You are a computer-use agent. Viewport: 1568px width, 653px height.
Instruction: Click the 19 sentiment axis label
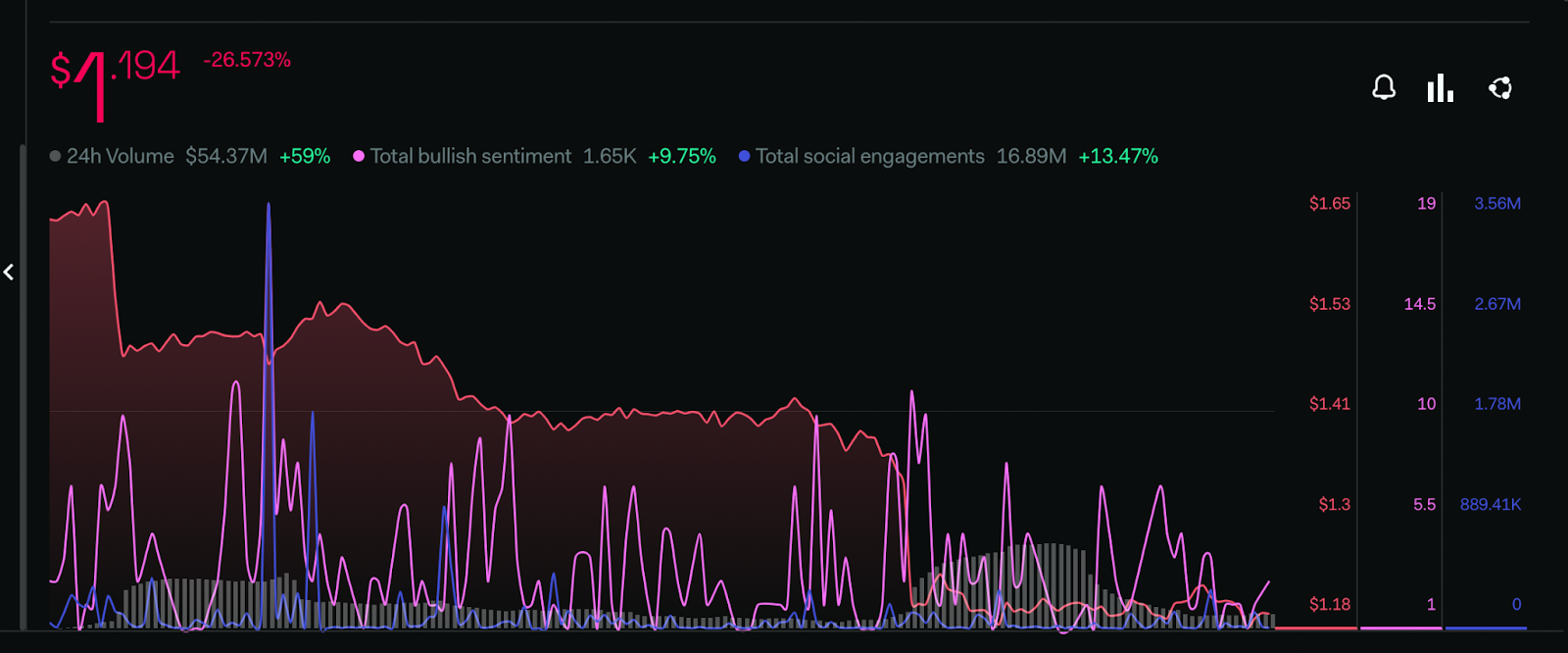[1426, 203]
